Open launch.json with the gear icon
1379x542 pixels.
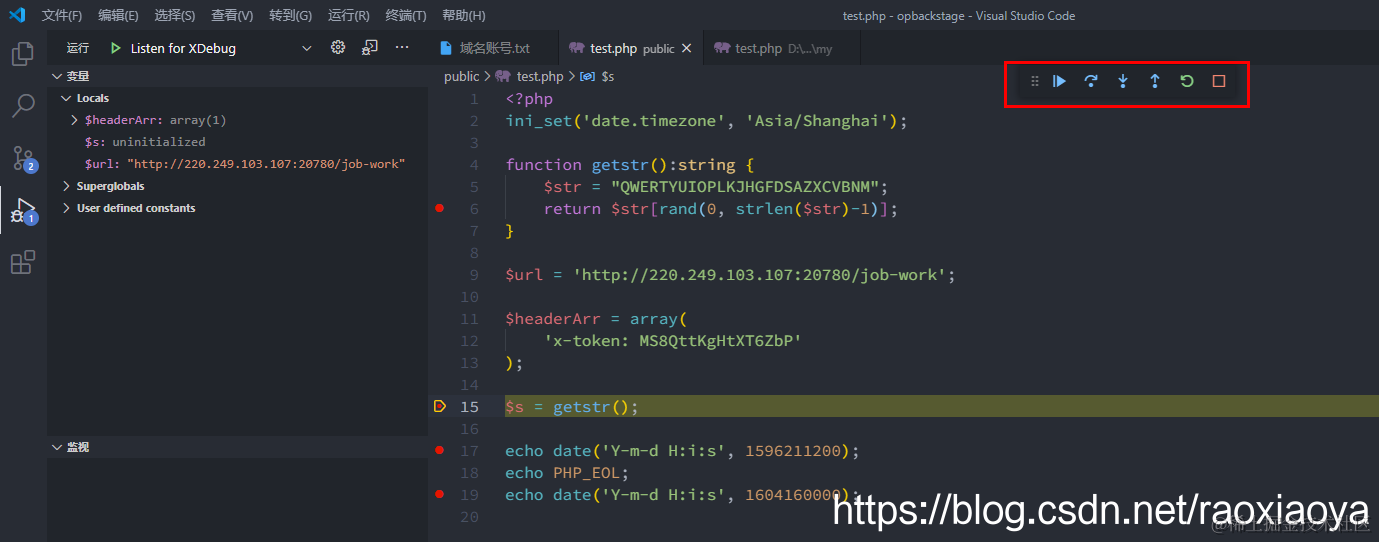point(338,47)
